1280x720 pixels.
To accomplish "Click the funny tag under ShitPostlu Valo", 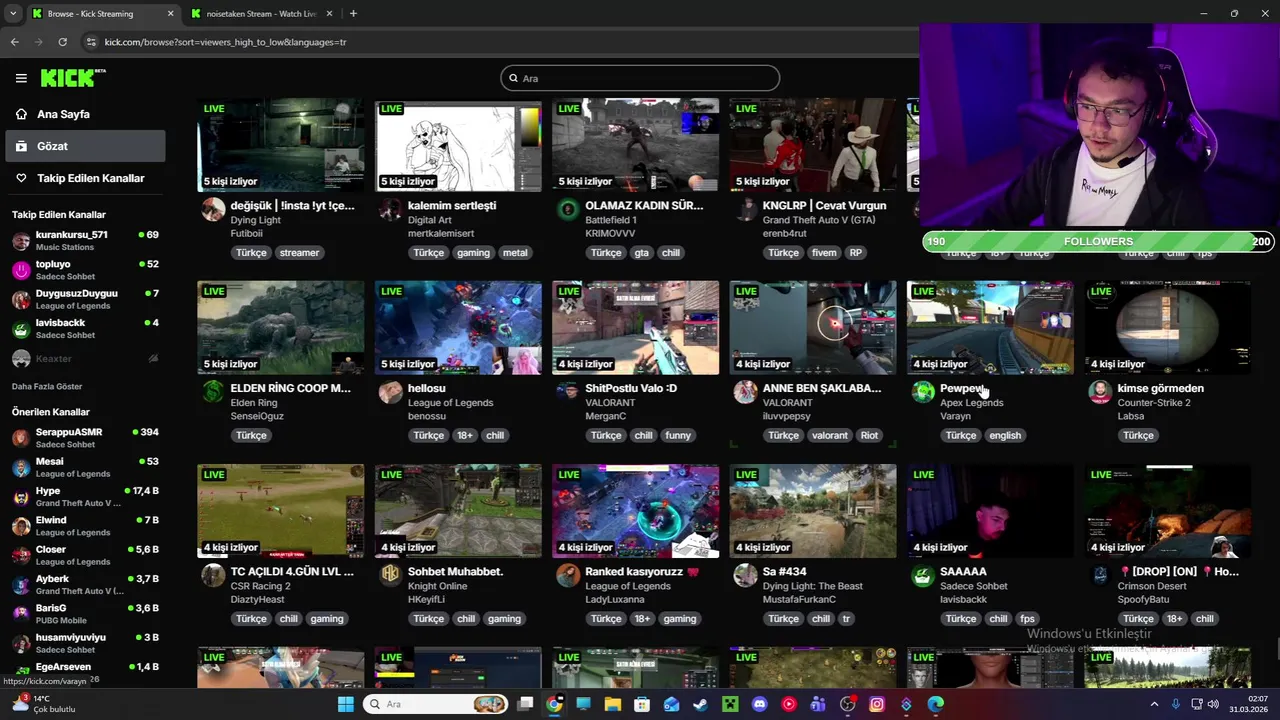I will tap(678, 436).
